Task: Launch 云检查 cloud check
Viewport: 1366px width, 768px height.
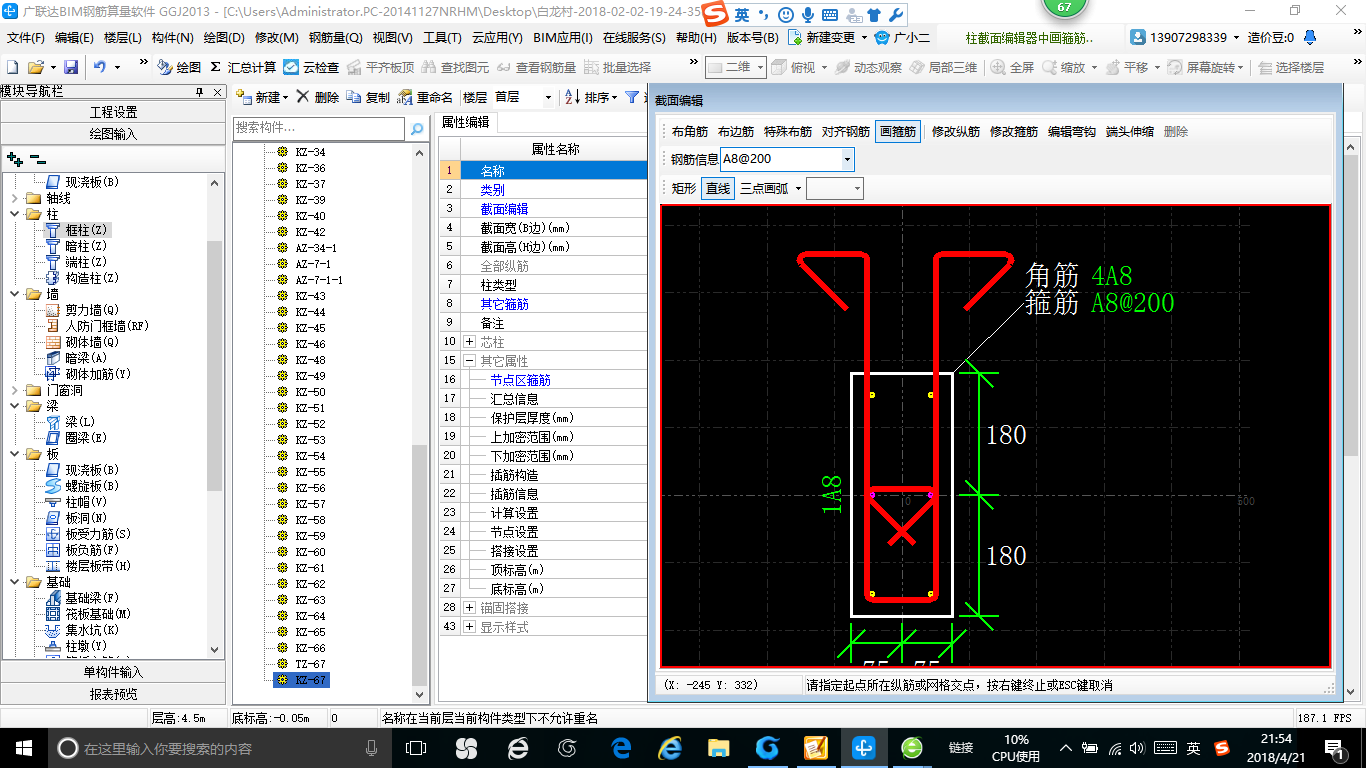Action: coord(311,67)
